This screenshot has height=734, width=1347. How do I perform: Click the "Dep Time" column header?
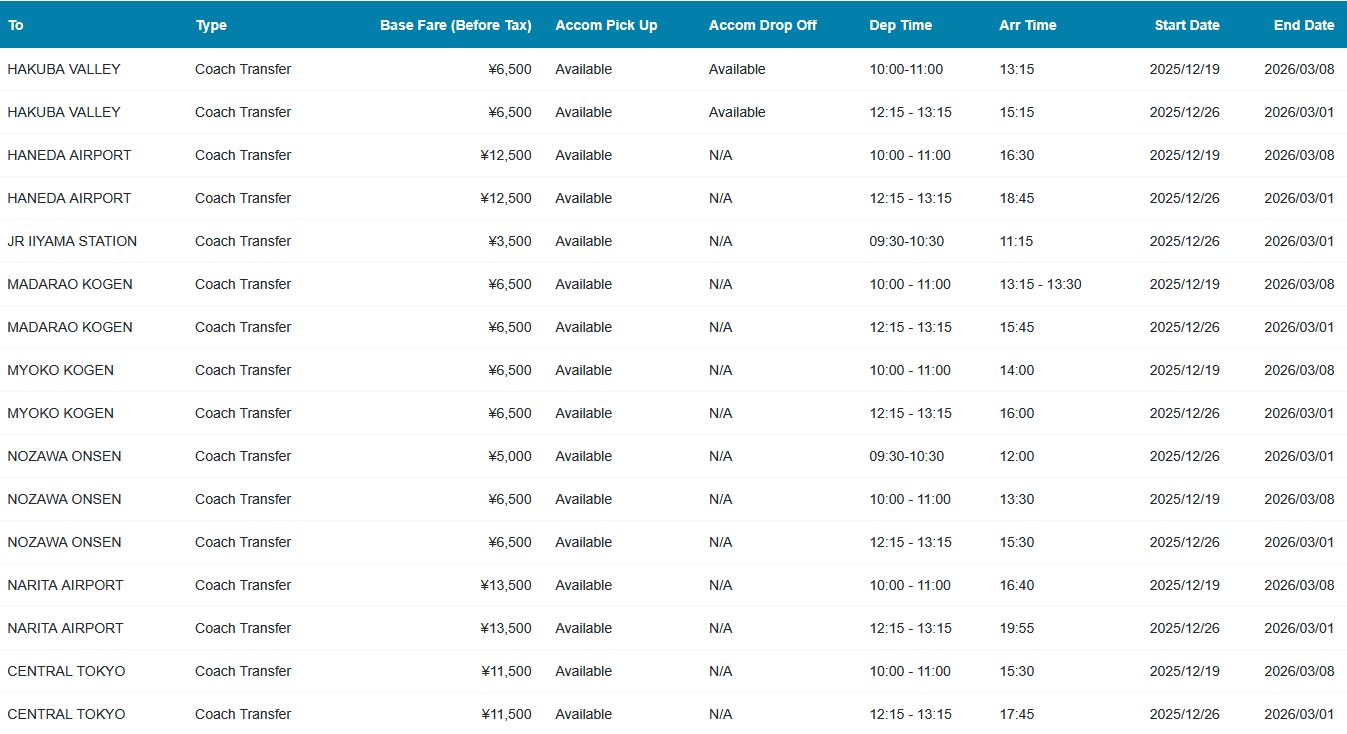[900, 25]
